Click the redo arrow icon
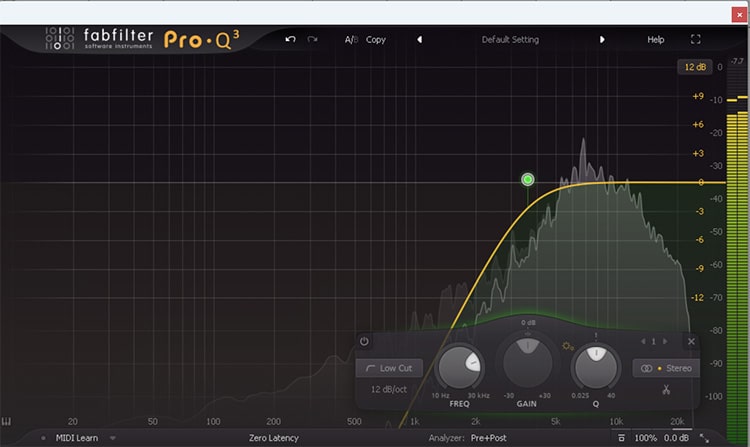Screen dimensions: 750x447 tap(312, 39)
